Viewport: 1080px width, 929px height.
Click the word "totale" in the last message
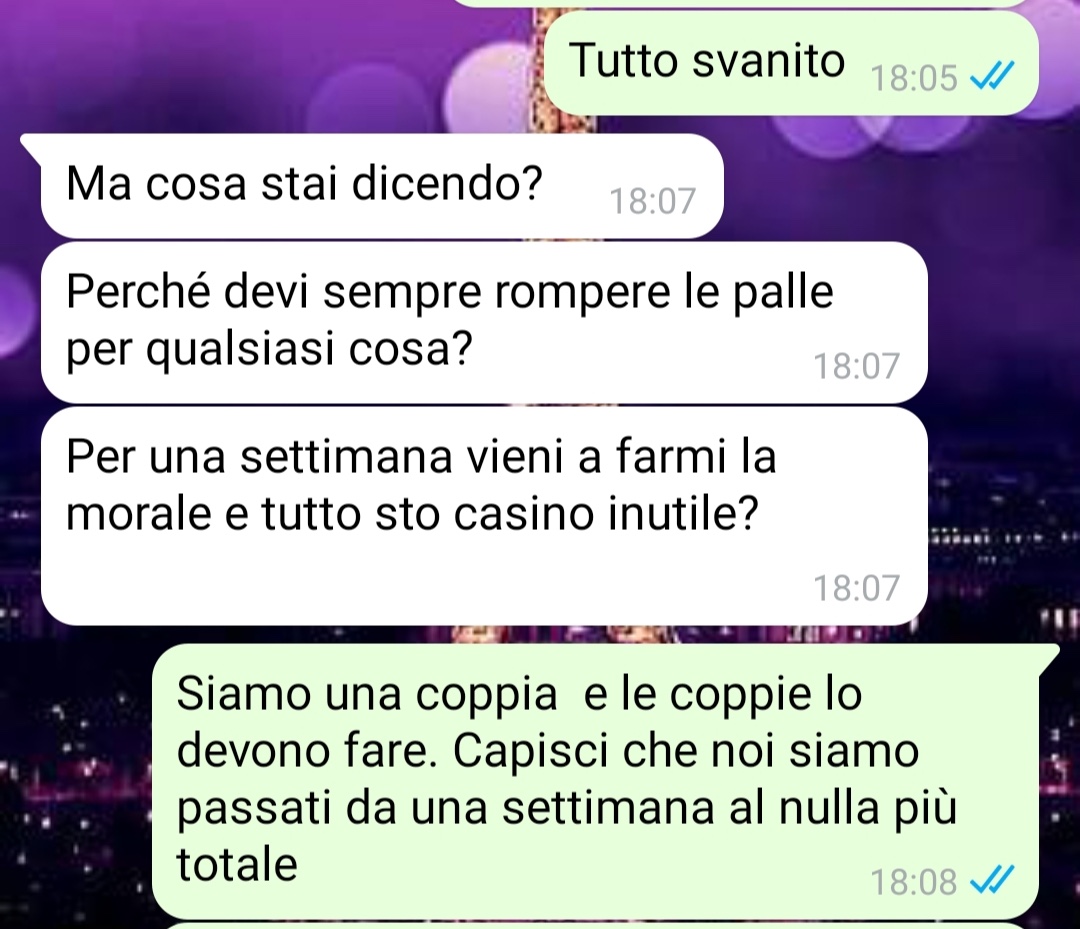click(237, 864)
